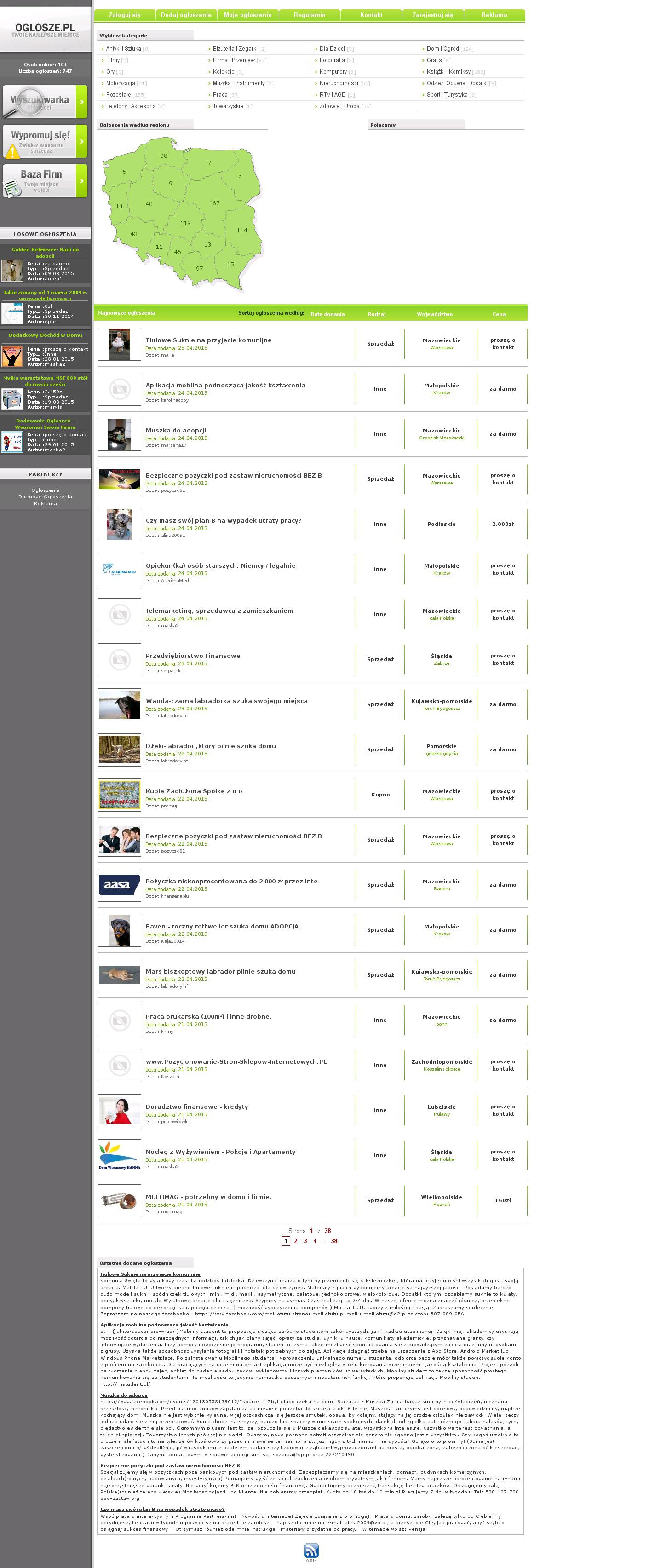Go to page 2 of listings

(x=296, y=1240)
